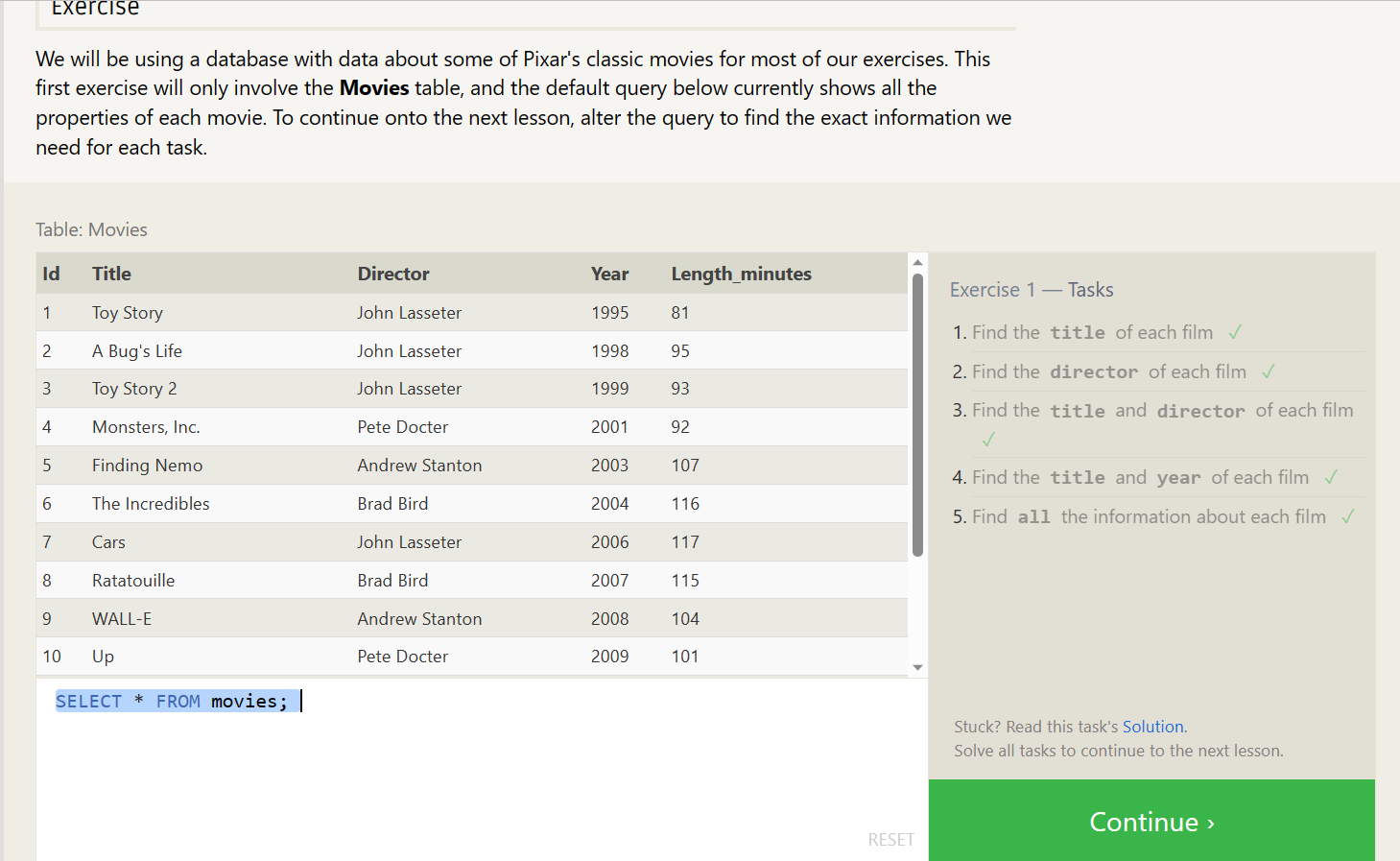
Task: Click the checkmark beside task 1
Action: click(1235, 332)
